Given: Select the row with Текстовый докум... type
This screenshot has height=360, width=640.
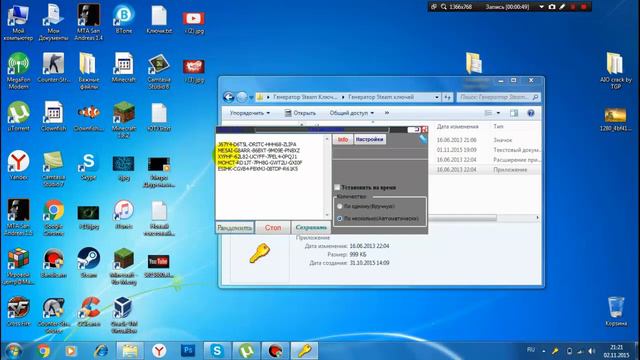Looking at the screenshot, I should pyautogui.click(x=486, y=150).
